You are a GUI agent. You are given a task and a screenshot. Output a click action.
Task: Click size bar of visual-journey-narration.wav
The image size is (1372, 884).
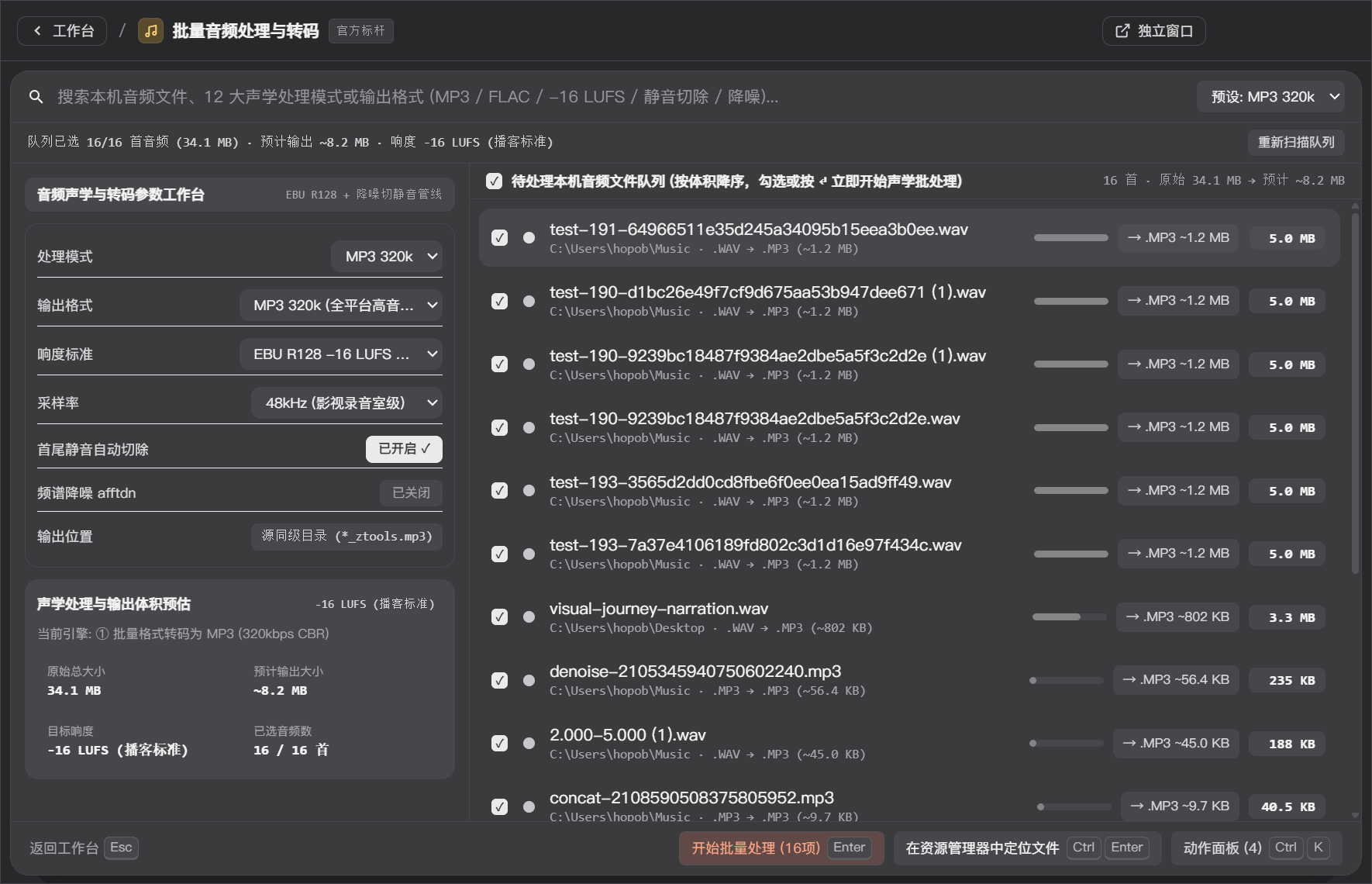(x=1070, y=617)
